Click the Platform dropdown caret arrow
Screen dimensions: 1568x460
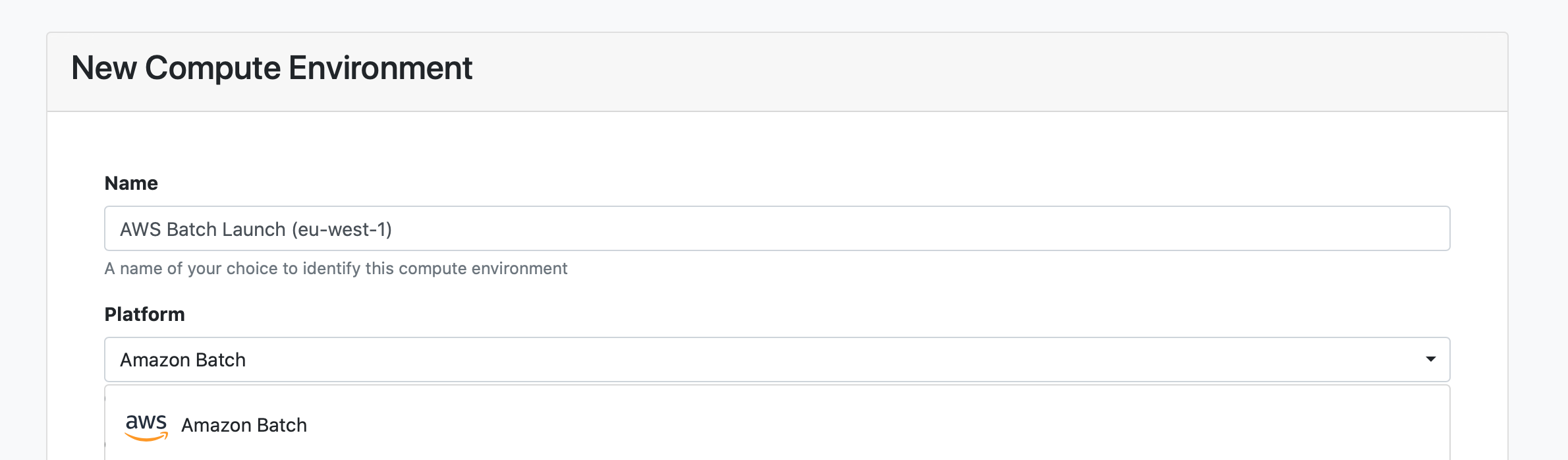click(x=1430, y=359)
